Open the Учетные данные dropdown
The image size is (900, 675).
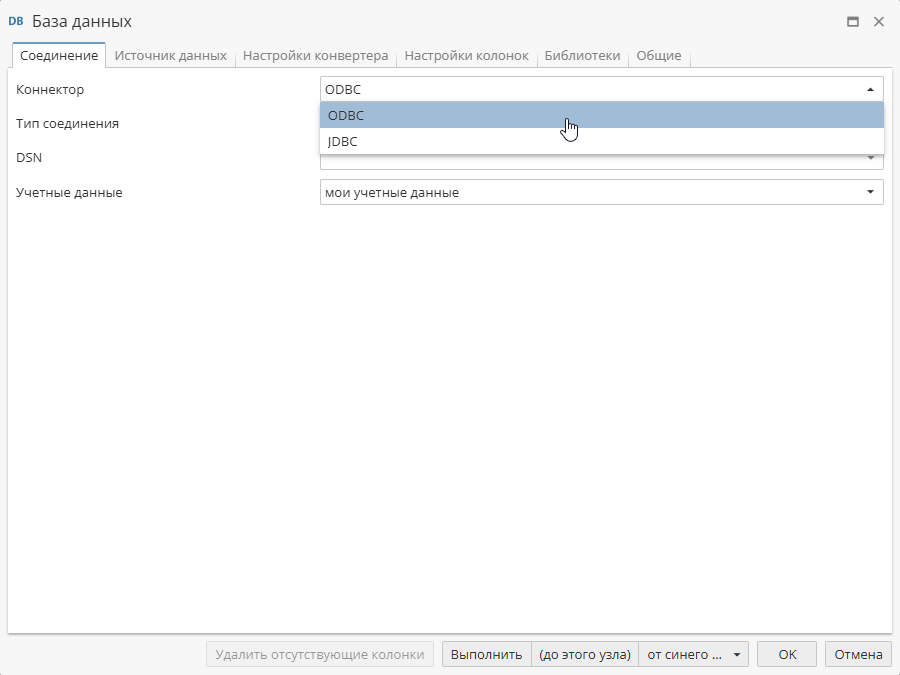(x=871, y=192)
